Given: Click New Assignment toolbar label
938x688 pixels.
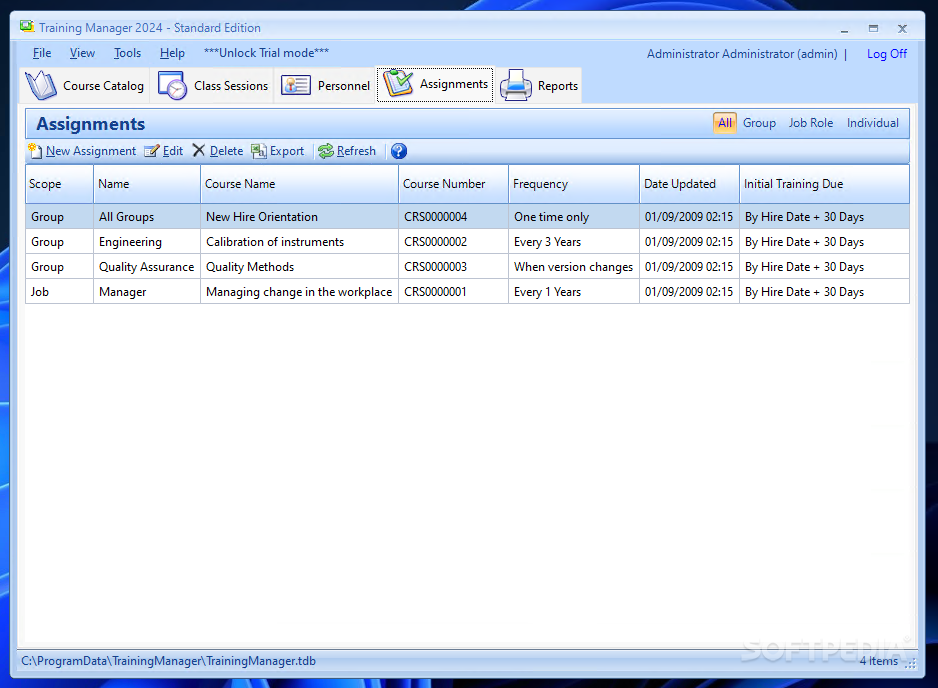Looking at the screenshot, I should pos(91,151).
